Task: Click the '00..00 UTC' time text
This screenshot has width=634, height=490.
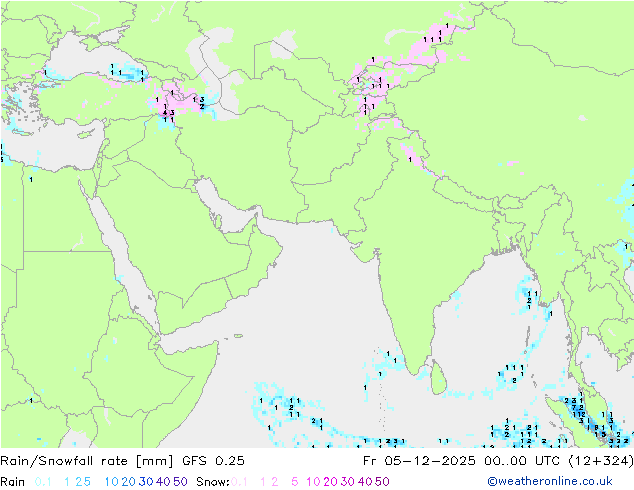Action: tap(522, 460)
